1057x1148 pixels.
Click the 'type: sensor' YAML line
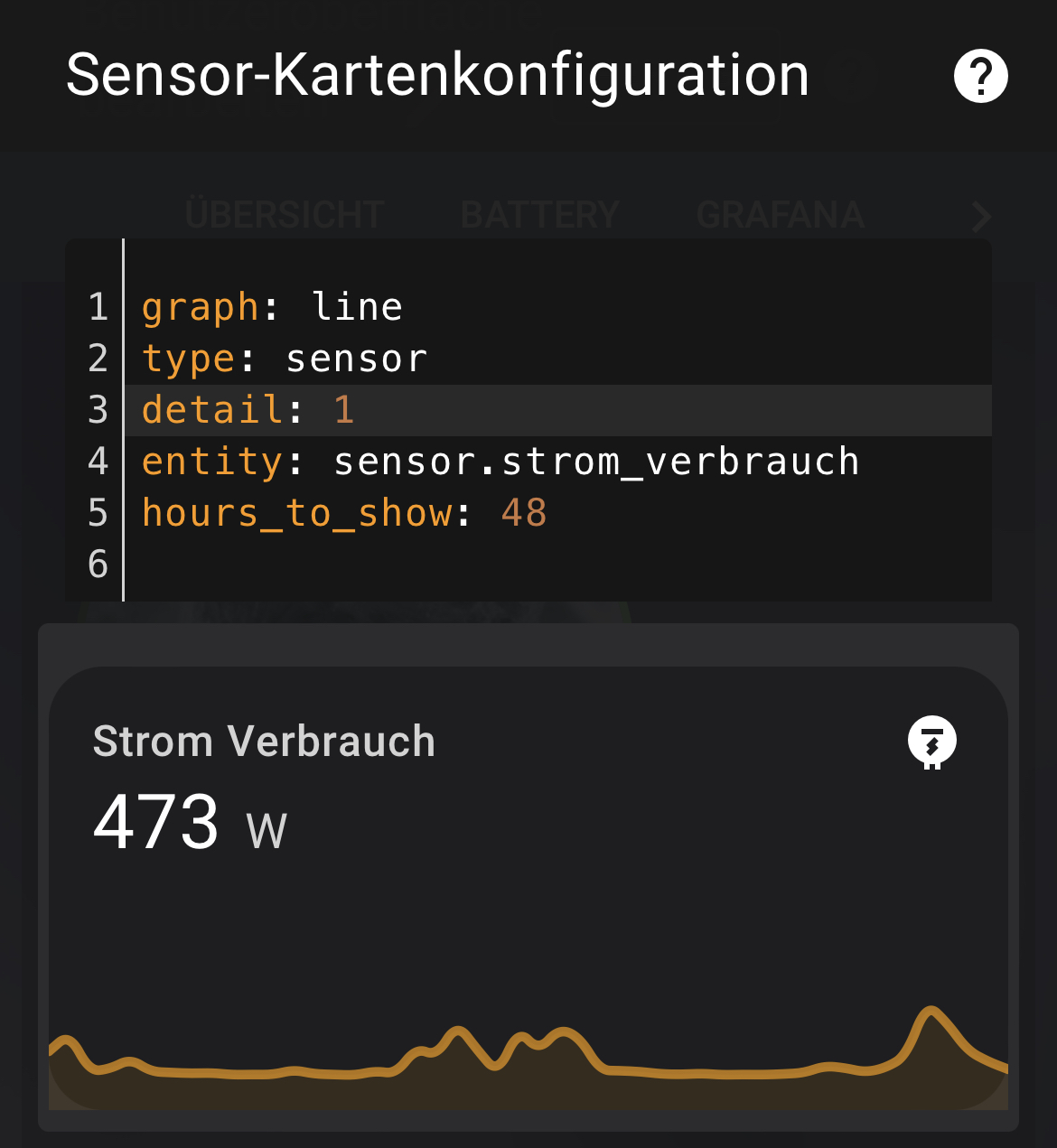coord(285,359)
